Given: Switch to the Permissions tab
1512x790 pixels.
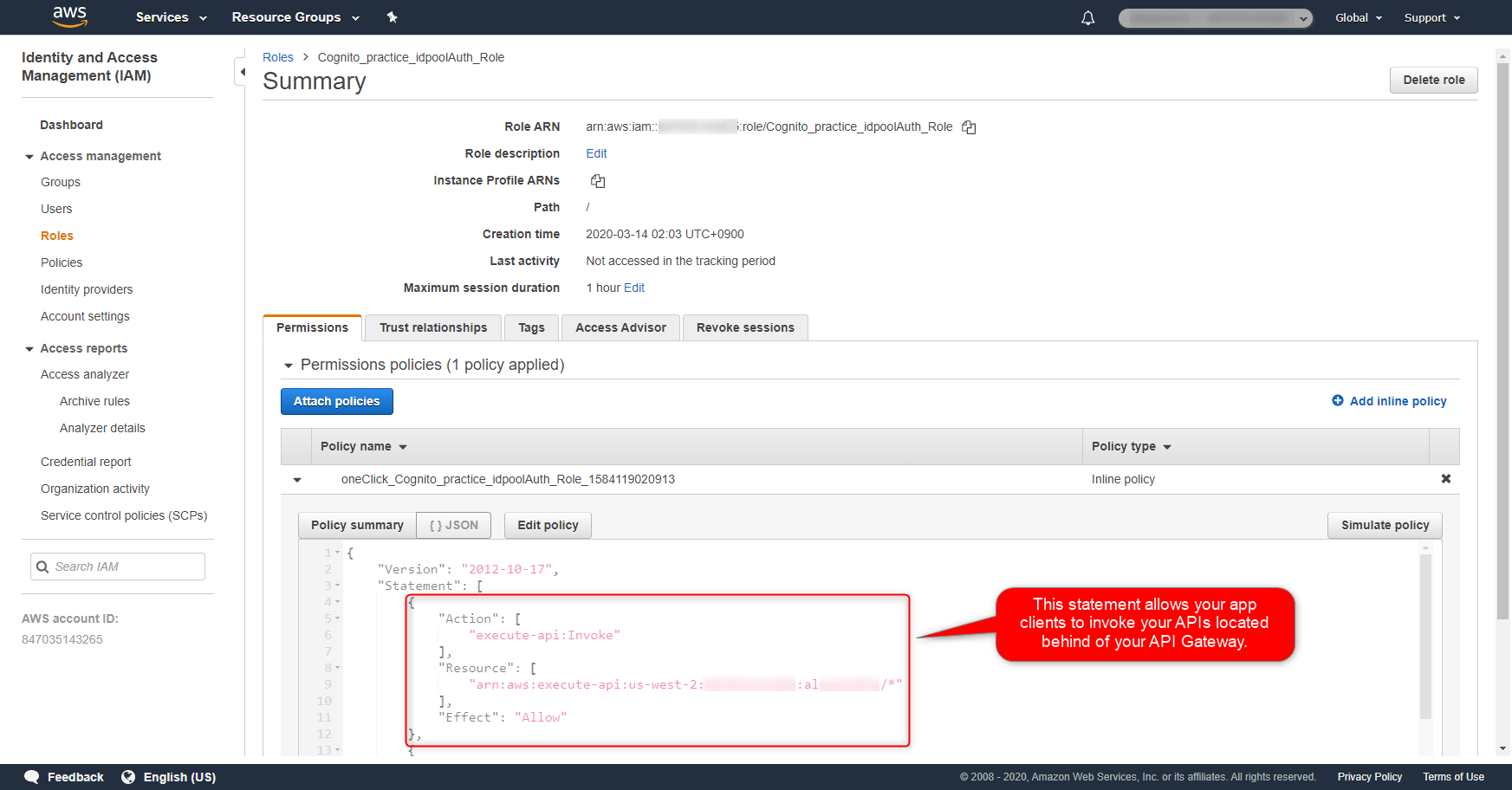Looking at the screenshot, I should [312, 327].
